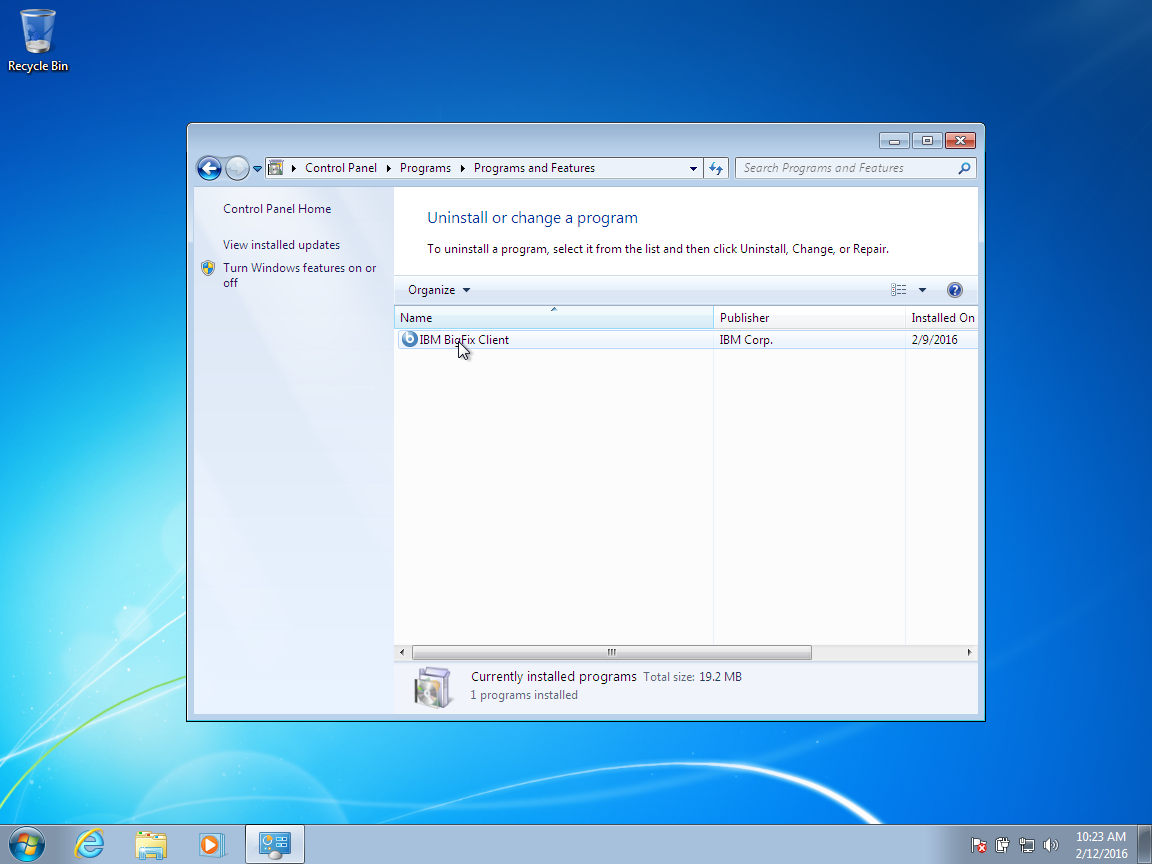
Task: Click the search magnifier icon
Action: click(964, 168)
